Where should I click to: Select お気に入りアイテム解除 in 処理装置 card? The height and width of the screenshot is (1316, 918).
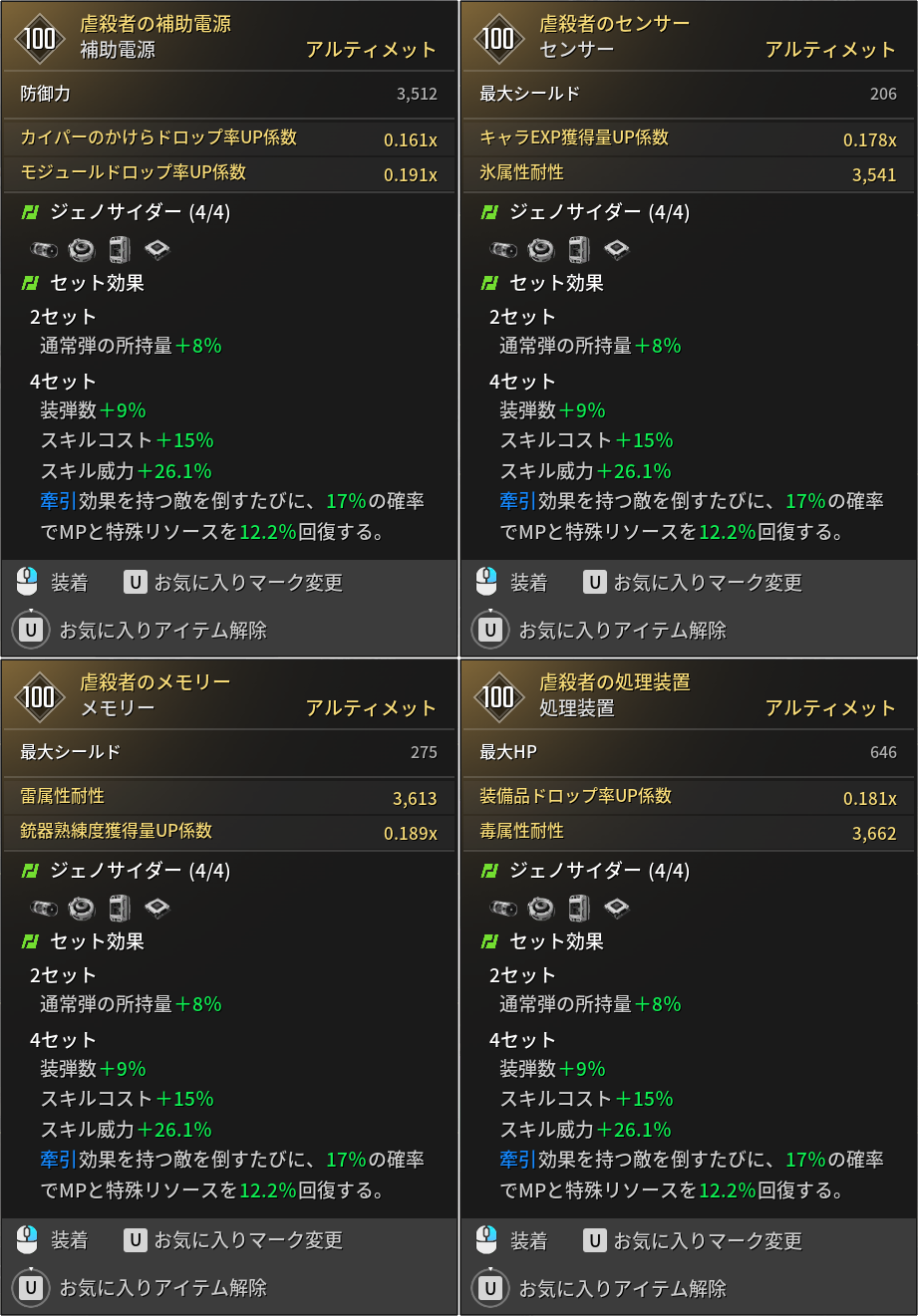pyautogui.click(x=622, y=1288)
